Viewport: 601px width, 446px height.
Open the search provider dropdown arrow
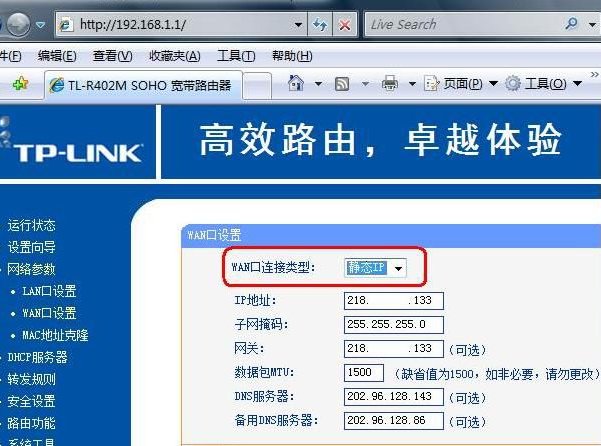coord(592,25)
